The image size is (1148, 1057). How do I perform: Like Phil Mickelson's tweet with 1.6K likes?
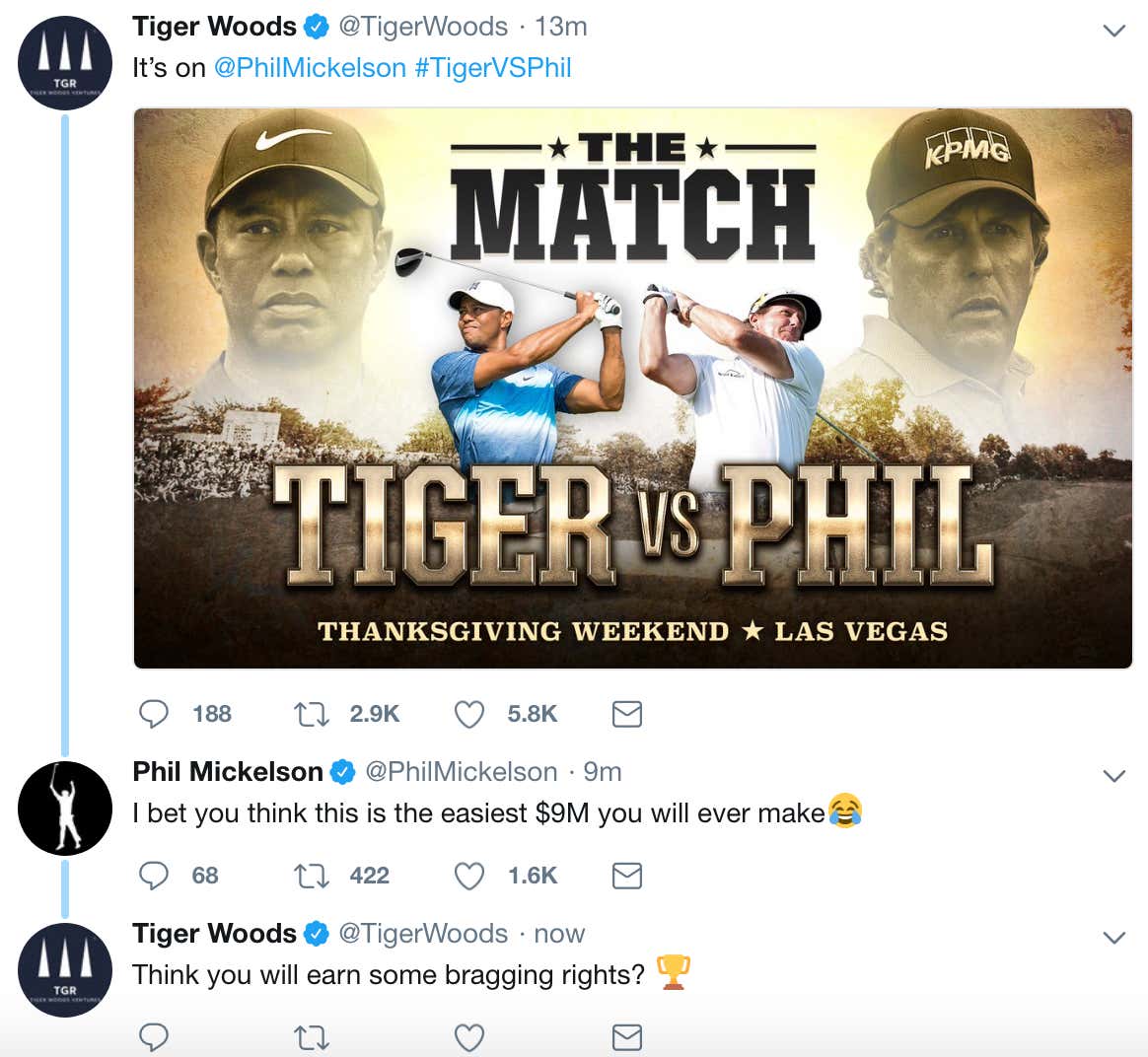(469, 876)
